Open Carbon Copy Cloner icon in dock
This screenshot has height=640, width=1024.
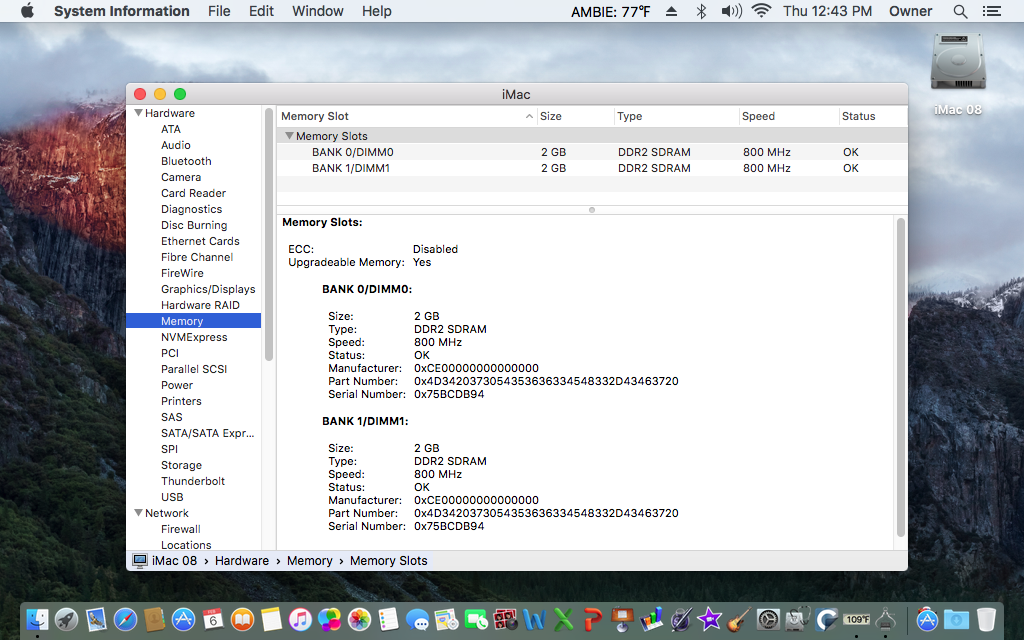[x=827, y=619]
